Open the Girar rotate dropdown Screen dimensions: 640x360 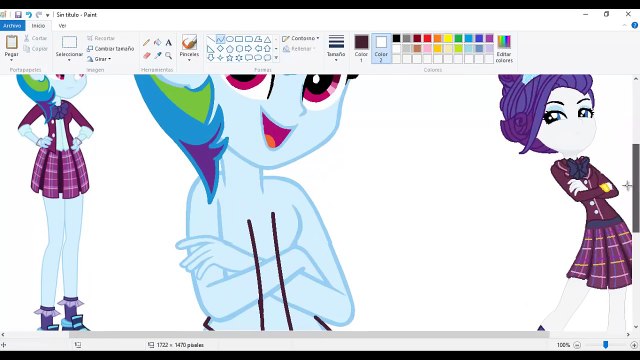click(99, 59)
